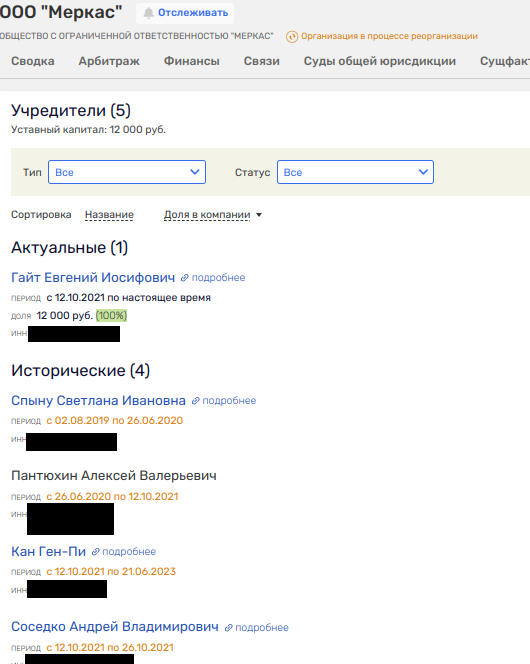
Task: Click the Актуальные (1) heading
Action: 69,248
